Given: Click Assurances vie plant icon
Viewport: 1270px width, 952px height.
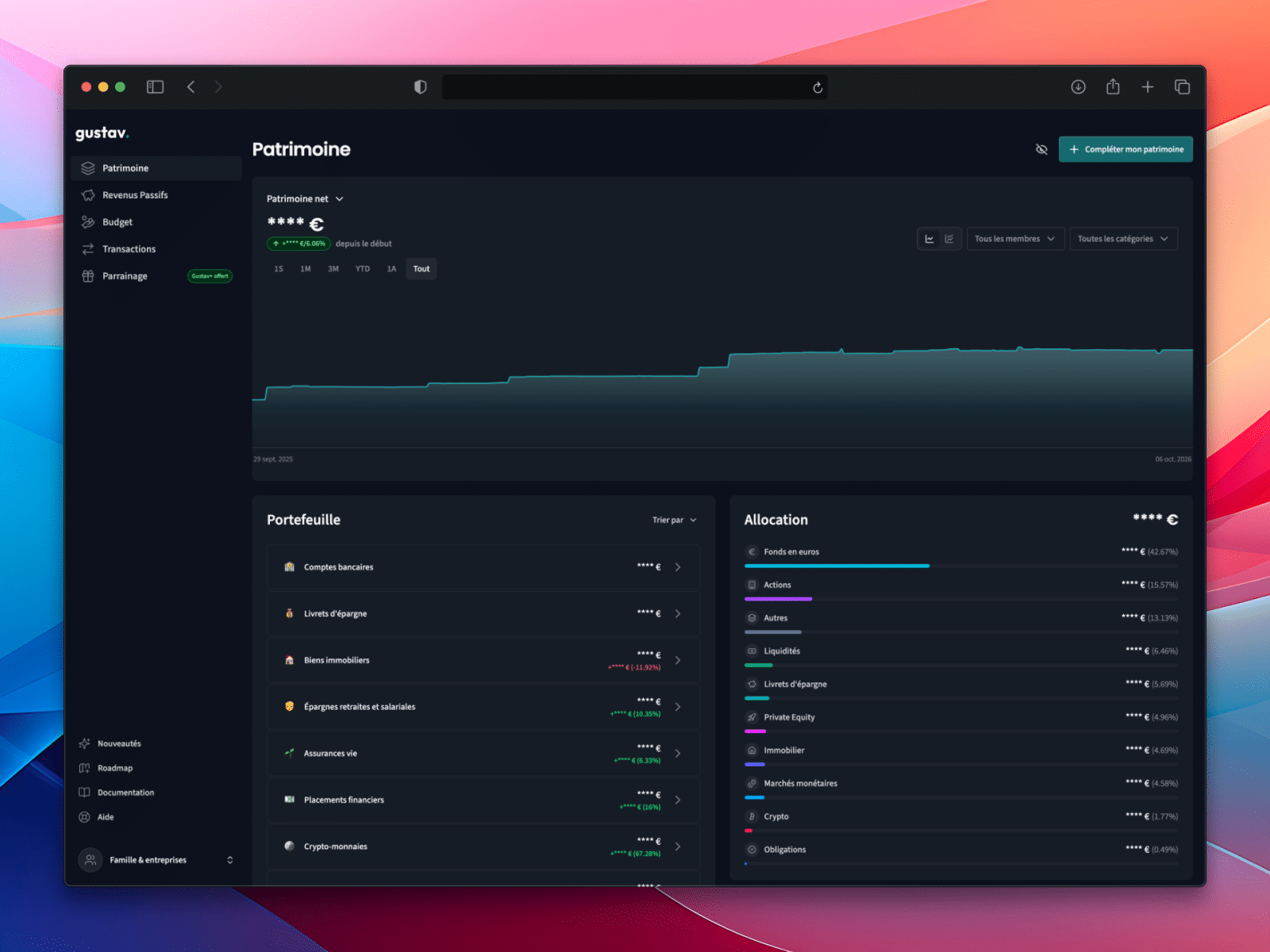Looking at the screenshot, I should tap(290, 753).
